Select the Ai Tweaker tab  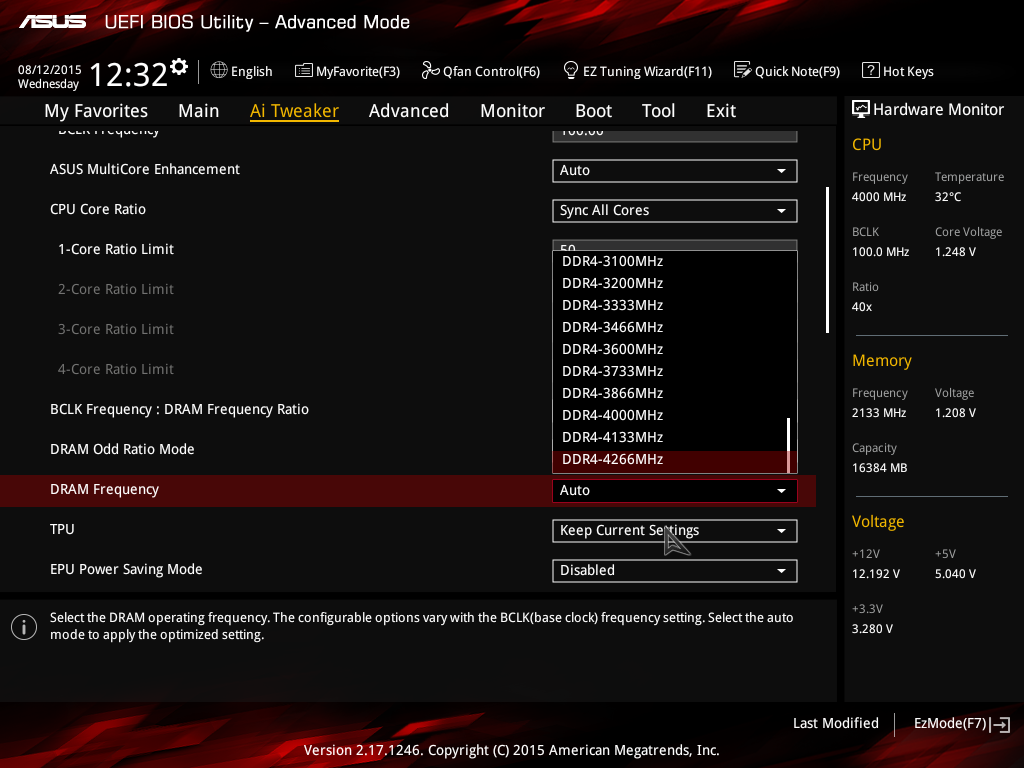click(295, 111)
